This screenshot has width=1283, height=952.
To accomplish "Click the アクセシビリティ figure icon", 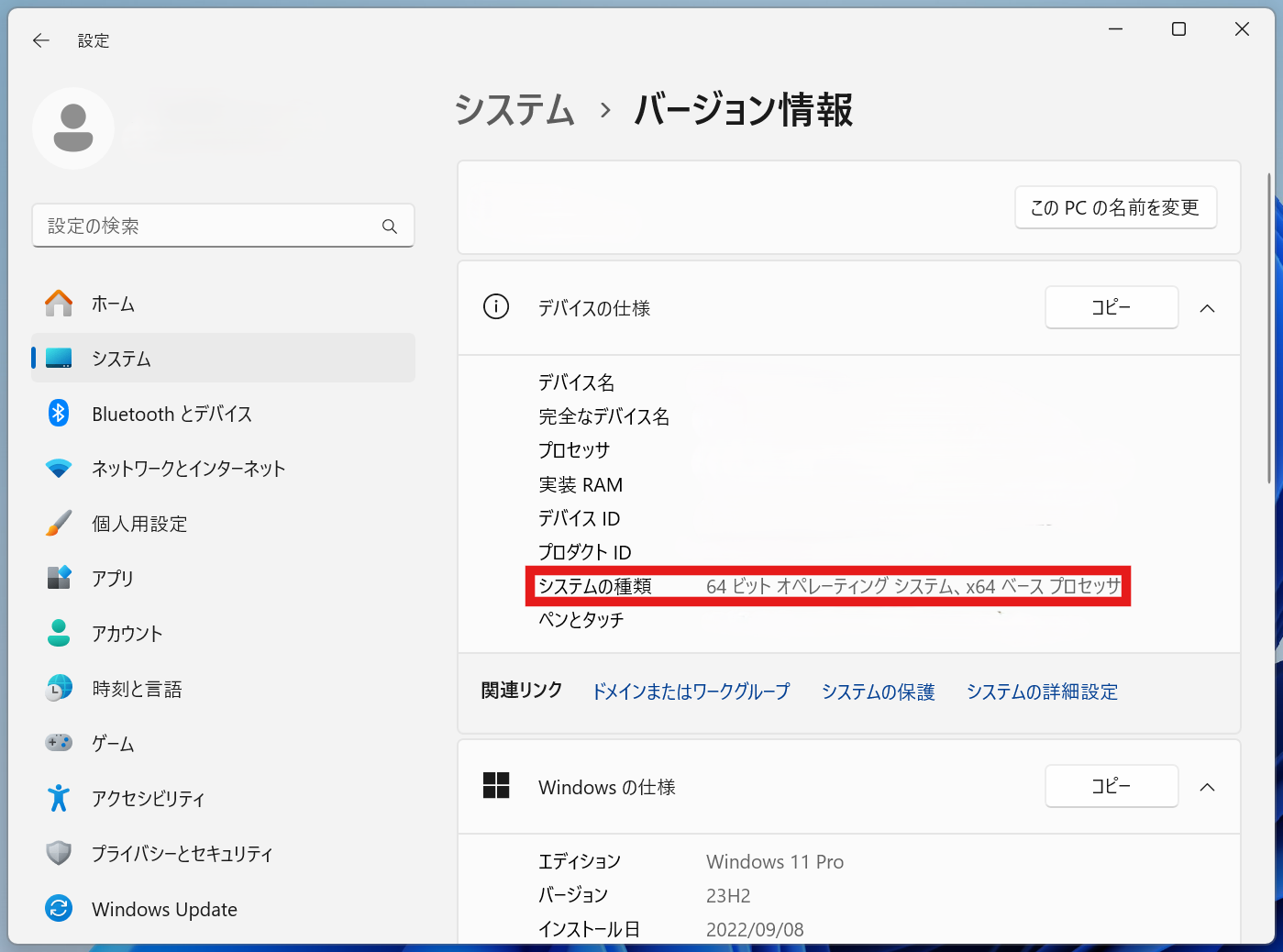I will pyautogui.click(x=59, y=798).
